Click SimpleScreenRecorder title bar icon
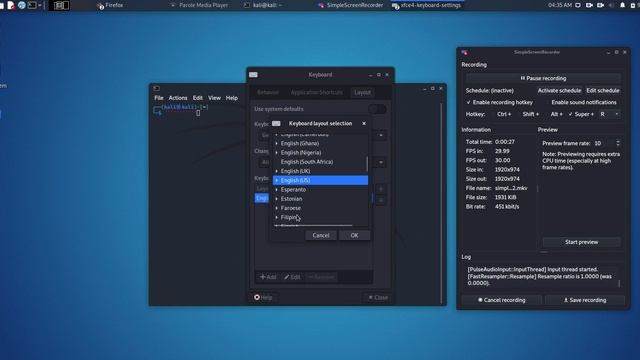This screenshot has width=640, height=360. tap(464, 52)
